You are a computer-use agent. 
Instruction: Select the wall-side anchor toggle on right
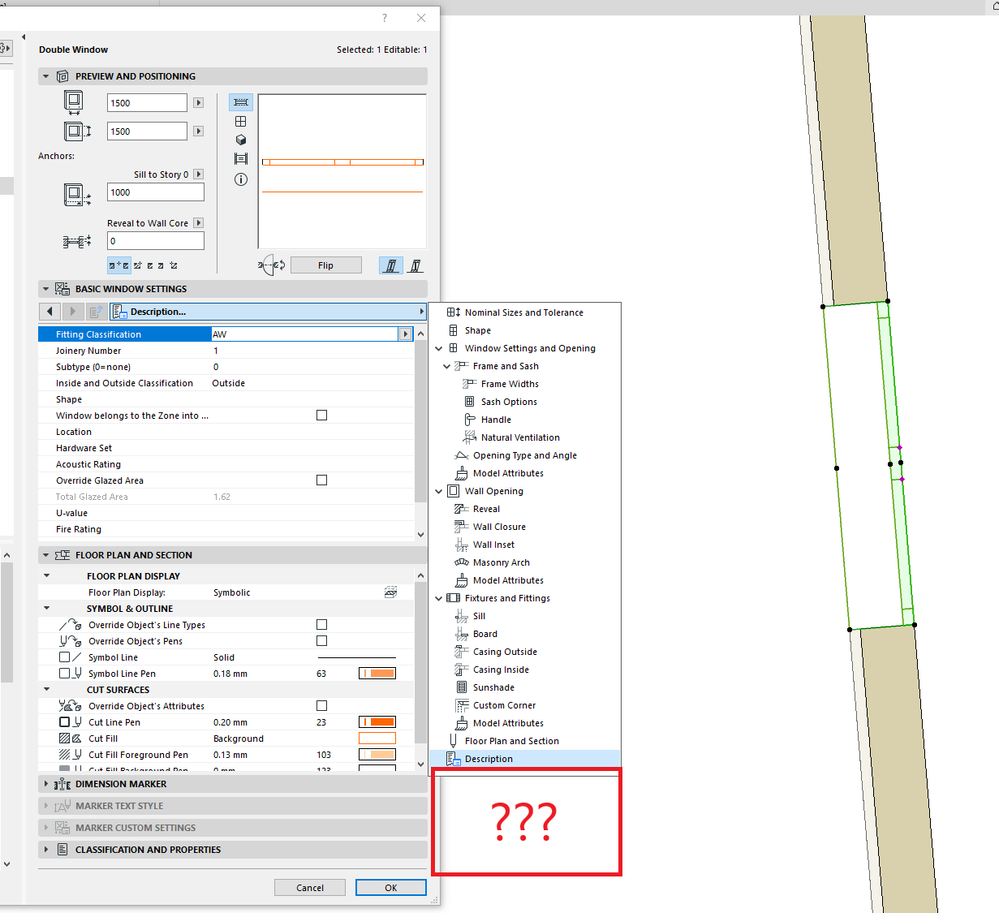[415, 266]
